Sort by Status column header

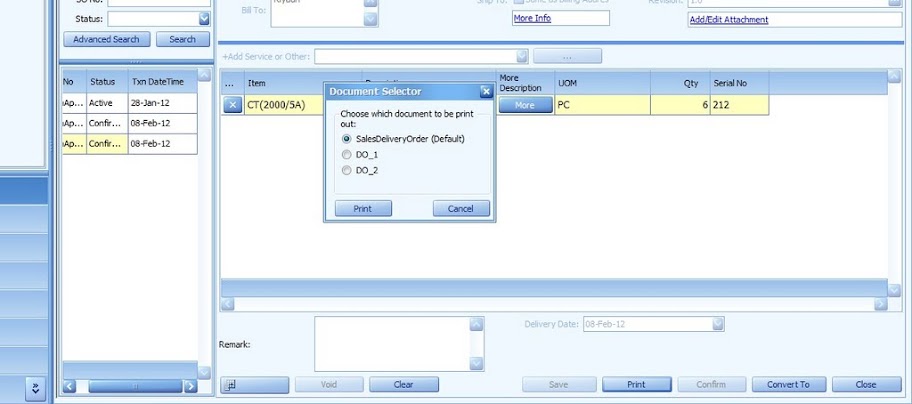click(107, 82)
